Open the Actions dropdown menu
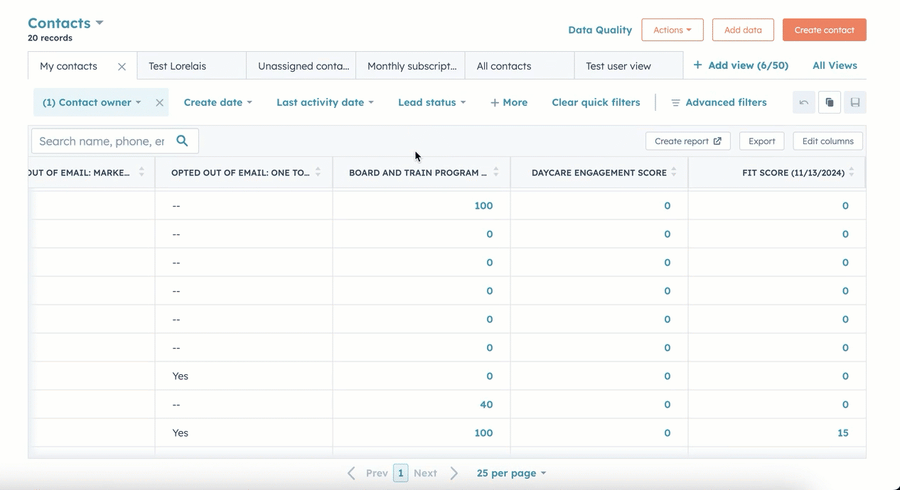Image resolution: width=900 pixels, height=490 pixels. (672, 30)
